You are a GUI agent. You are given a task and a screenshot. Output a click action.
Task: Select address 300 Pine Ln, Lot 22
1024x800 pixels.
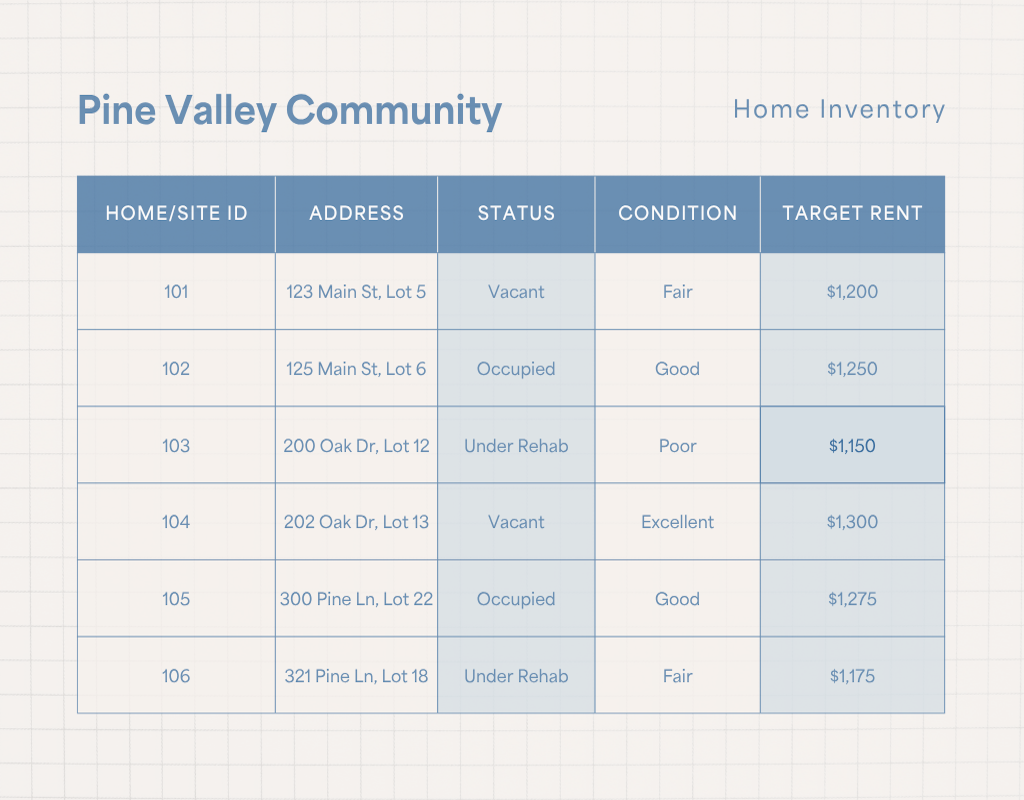coord(357,599)
